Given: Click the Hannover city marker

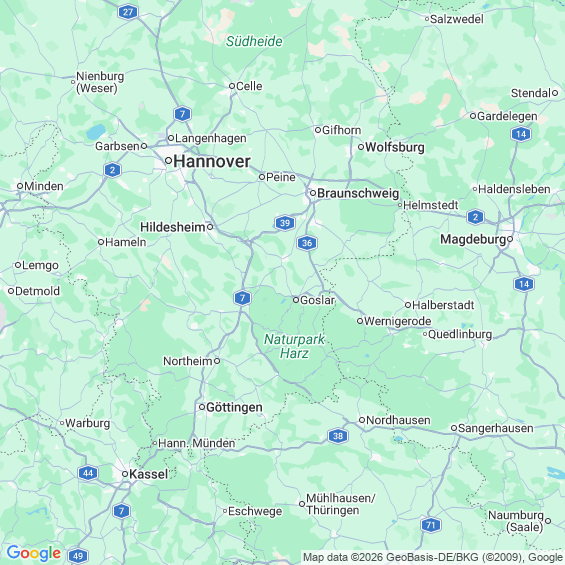Looking at the screenshot, I should [x=168, y=160].
